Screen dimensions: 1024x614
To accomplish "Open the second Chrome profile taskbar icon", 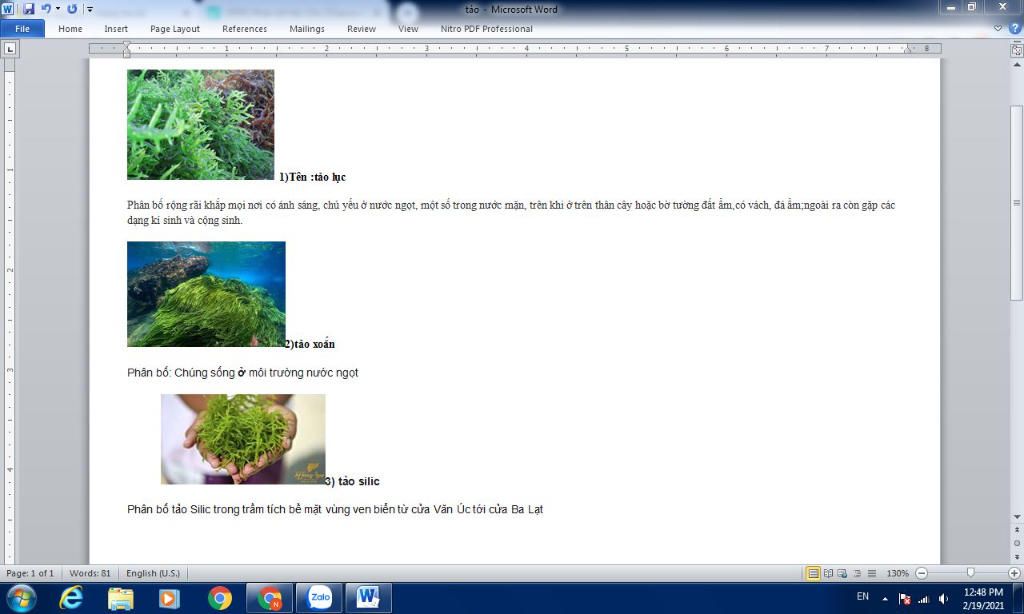I will [x=269, y=598].
